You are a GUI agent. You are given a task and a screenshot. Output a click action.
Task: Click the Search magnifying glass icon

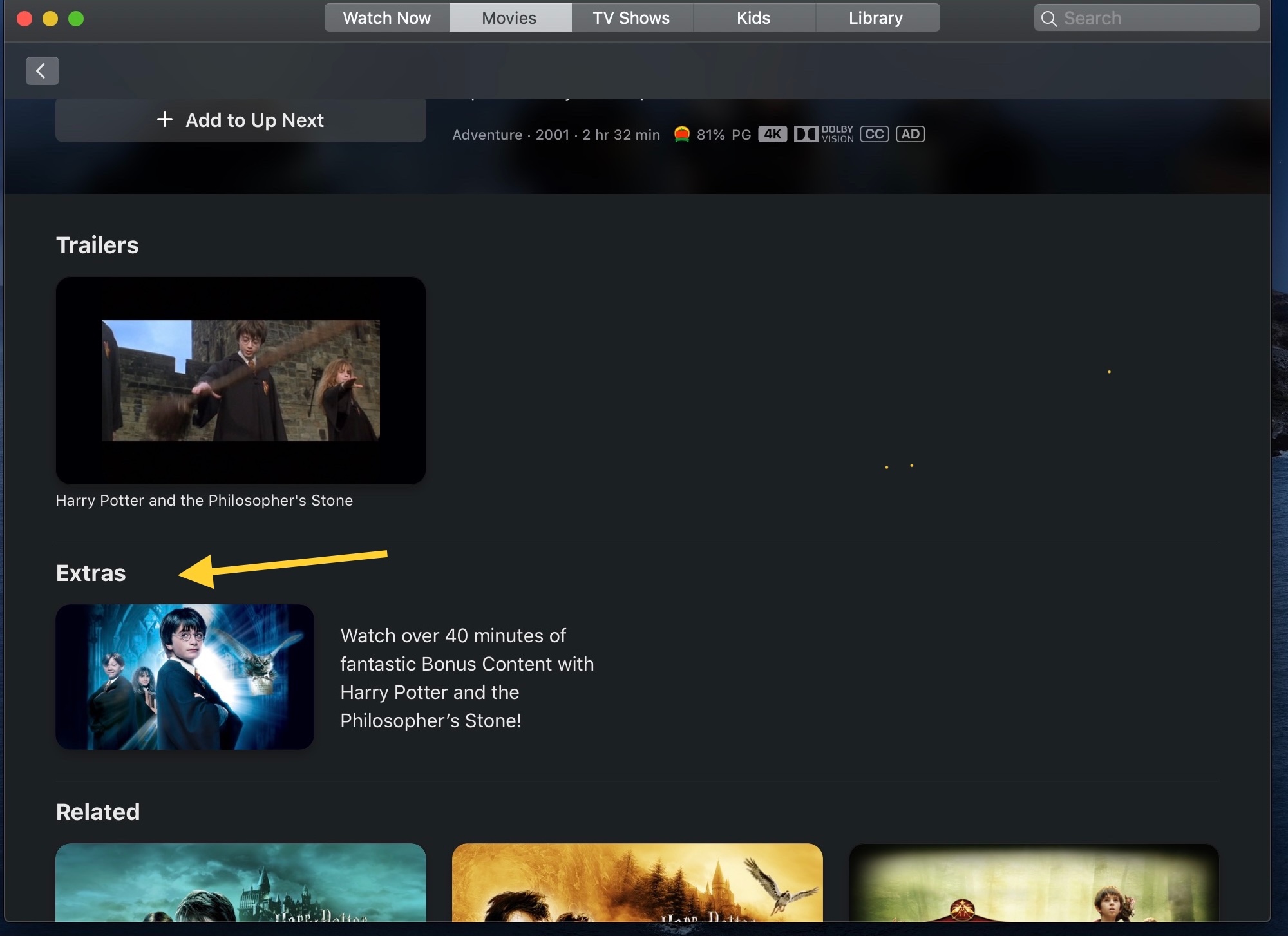(x=1050, y=18)
